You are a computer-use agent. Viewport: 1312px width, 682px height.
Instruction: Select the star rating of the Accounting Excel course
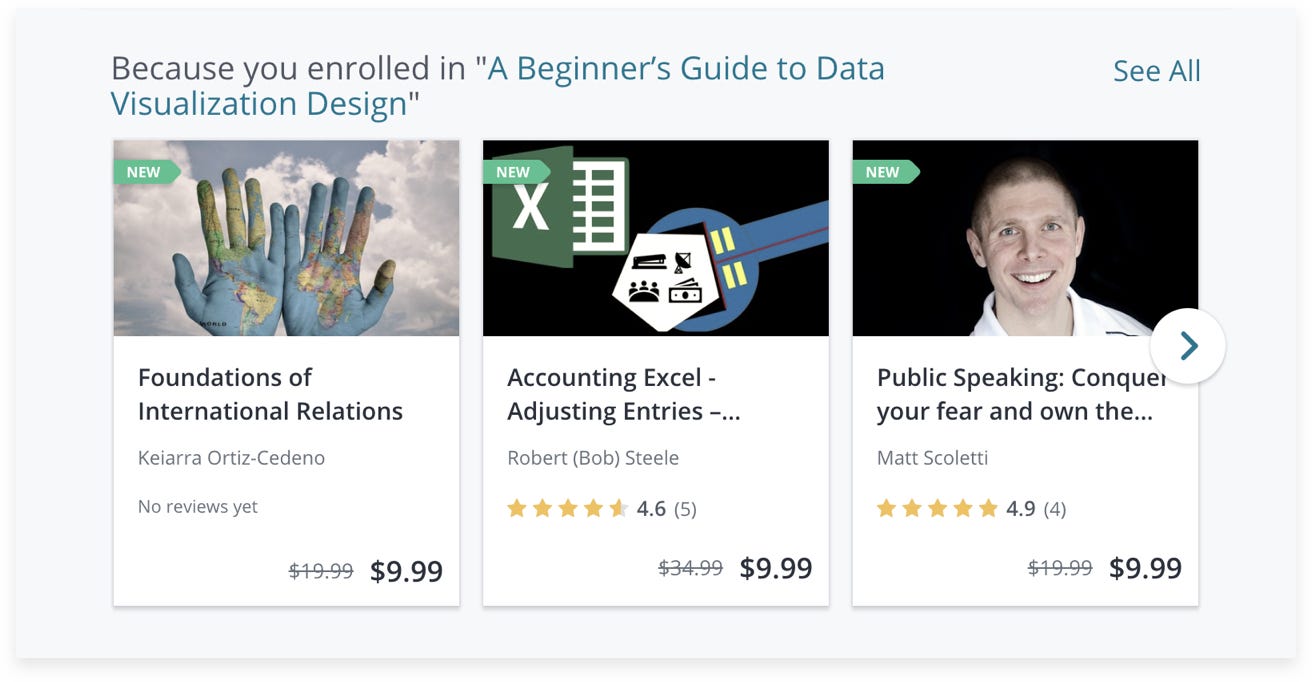(x=565, y=508)
